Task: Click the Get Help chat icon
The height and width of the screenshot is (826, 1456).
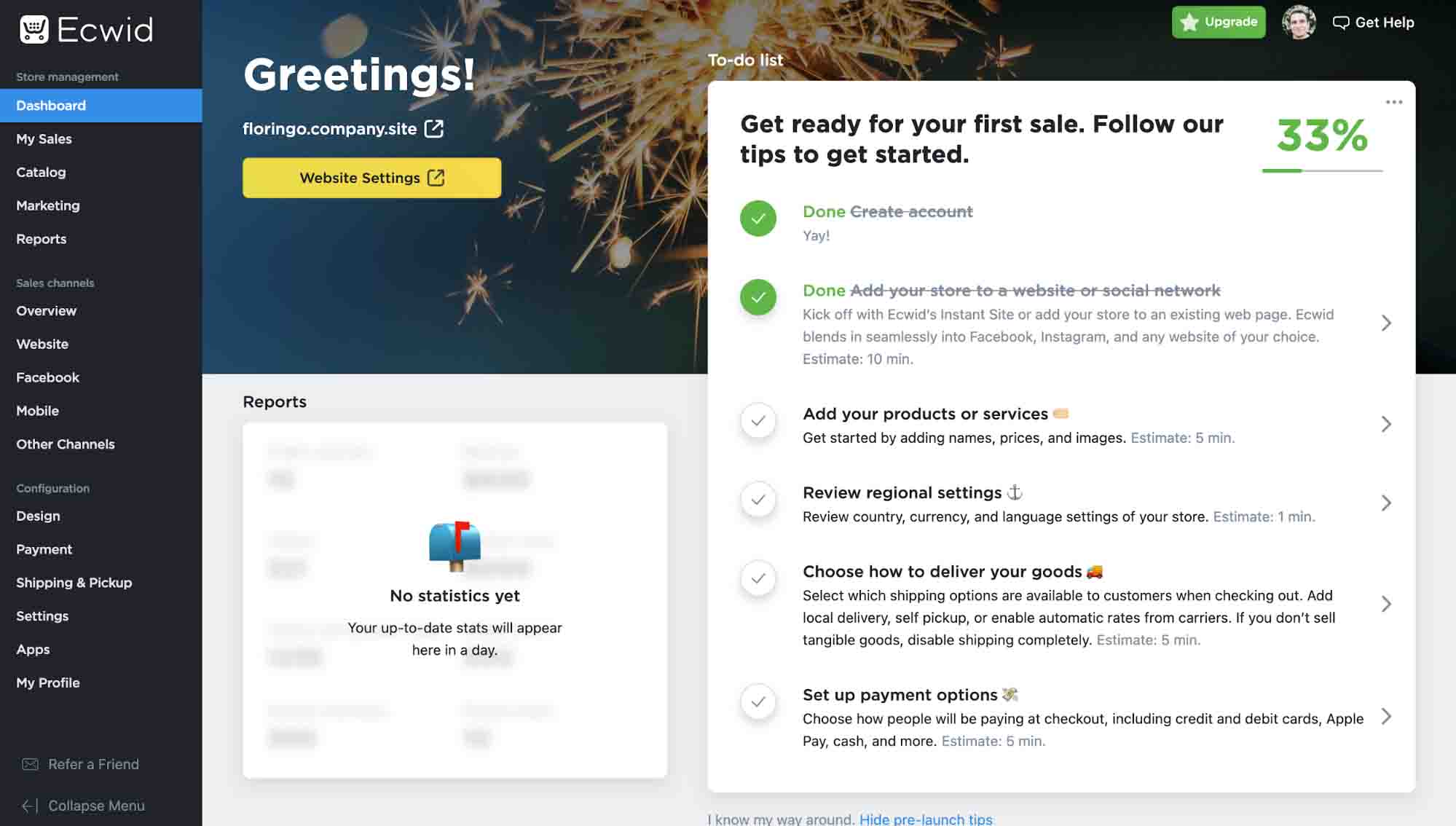Action: (x=1341, y=21)
